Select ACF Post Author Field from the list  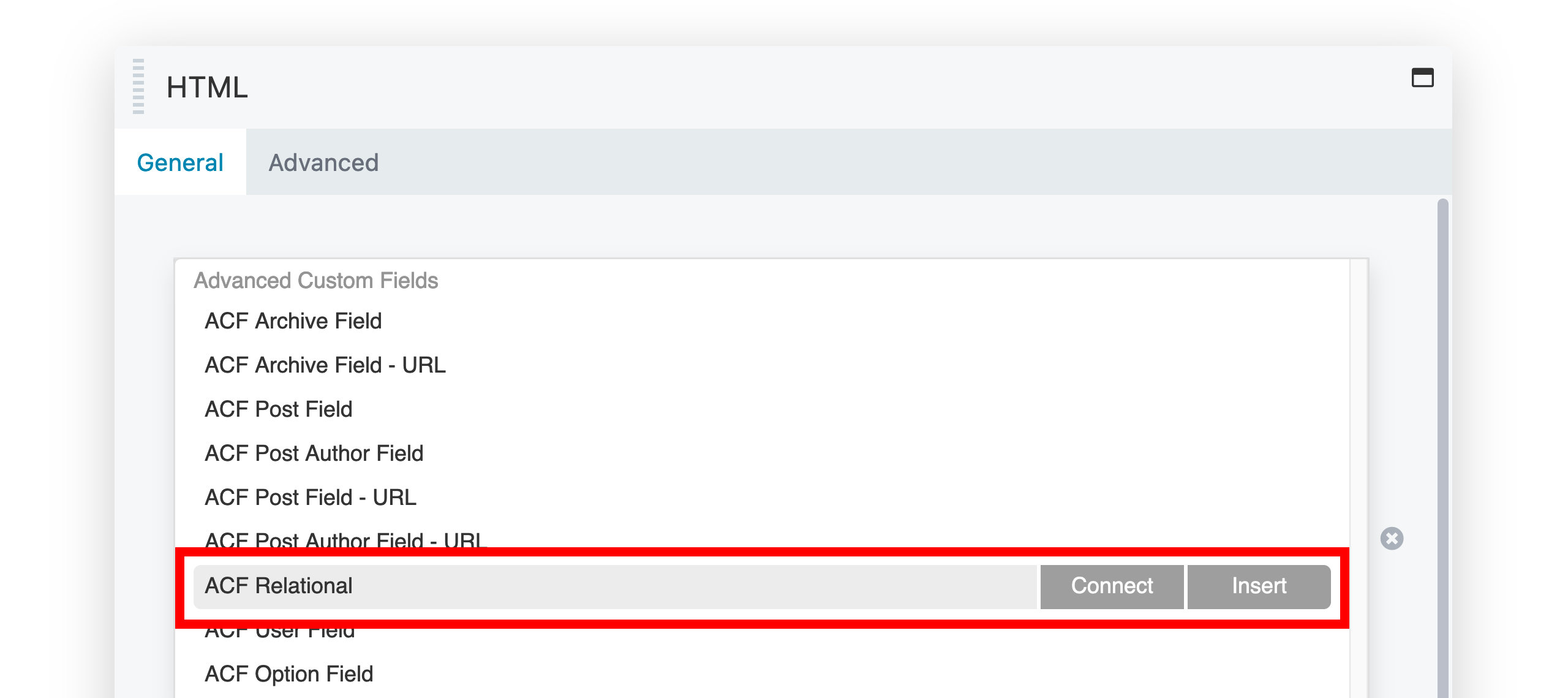(x=314, y=453)
